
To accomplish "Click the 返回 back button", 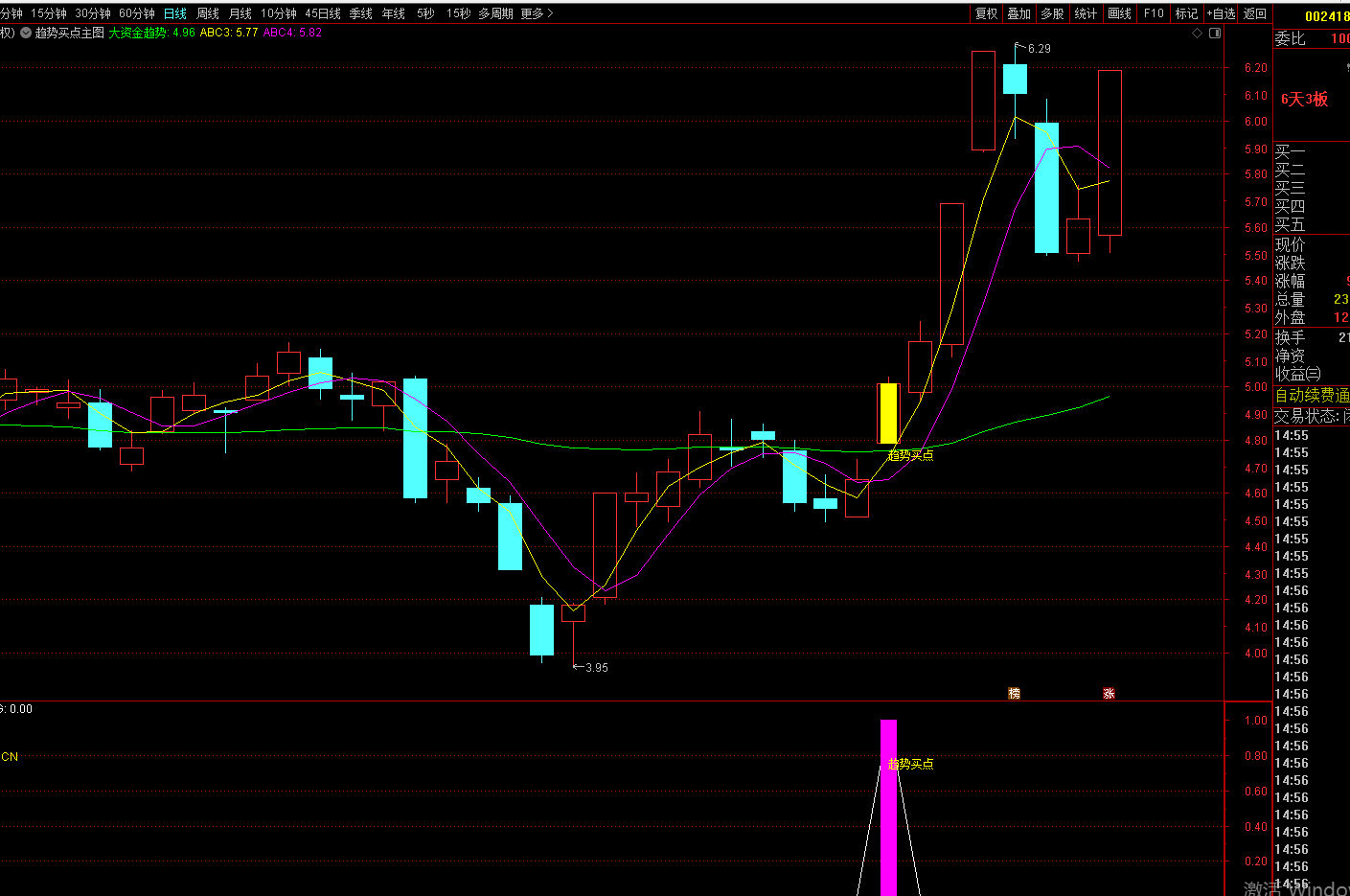I will pos(1255,13).
